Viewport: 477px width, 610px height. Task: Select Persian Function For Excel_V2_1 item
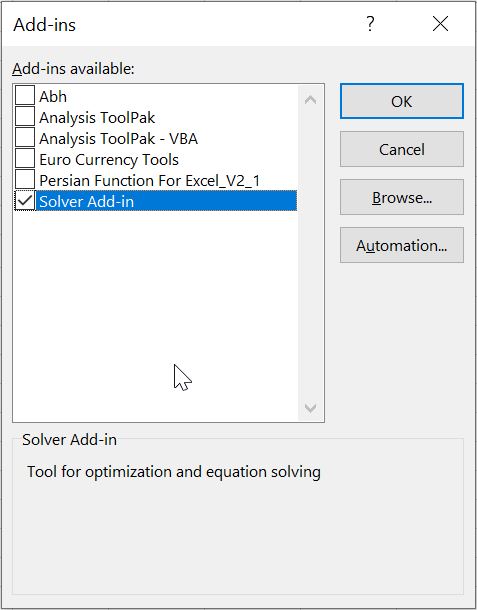point(149,181)
